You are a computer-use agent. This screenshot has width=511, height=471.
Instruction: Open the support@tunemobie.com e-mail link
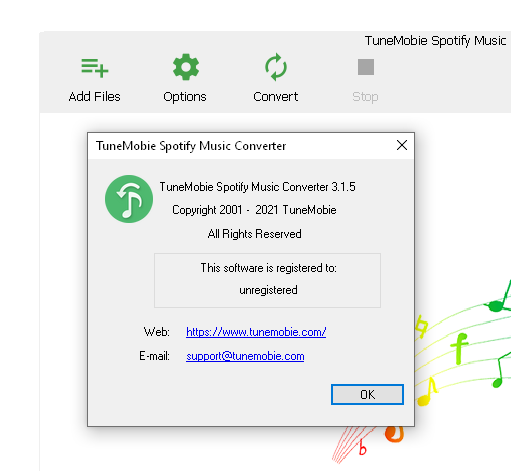(245, 356)
